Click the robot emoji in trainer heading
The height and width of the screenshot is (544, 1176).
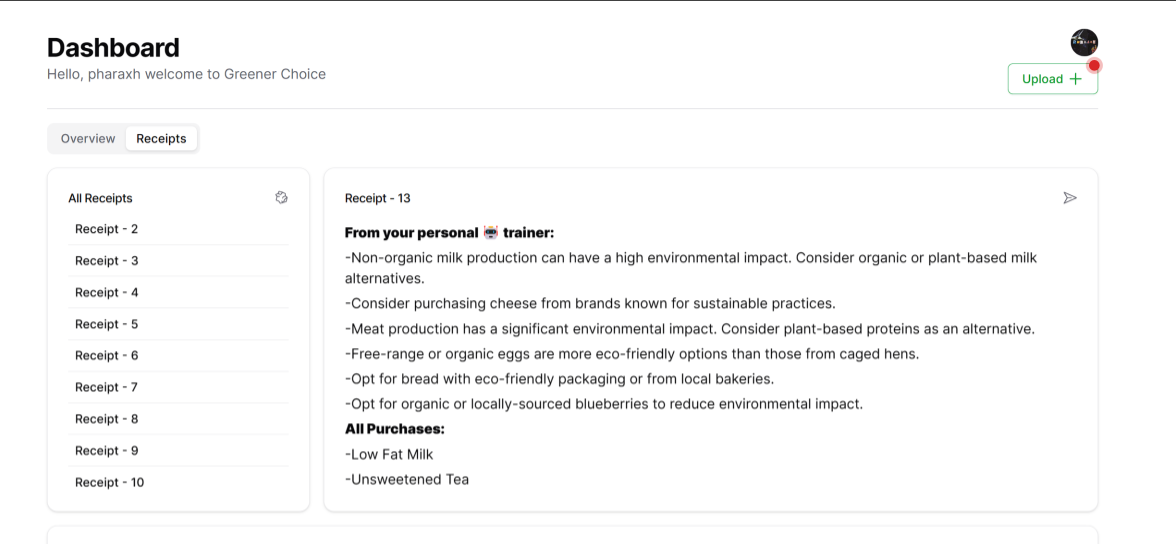click(490, 233)
